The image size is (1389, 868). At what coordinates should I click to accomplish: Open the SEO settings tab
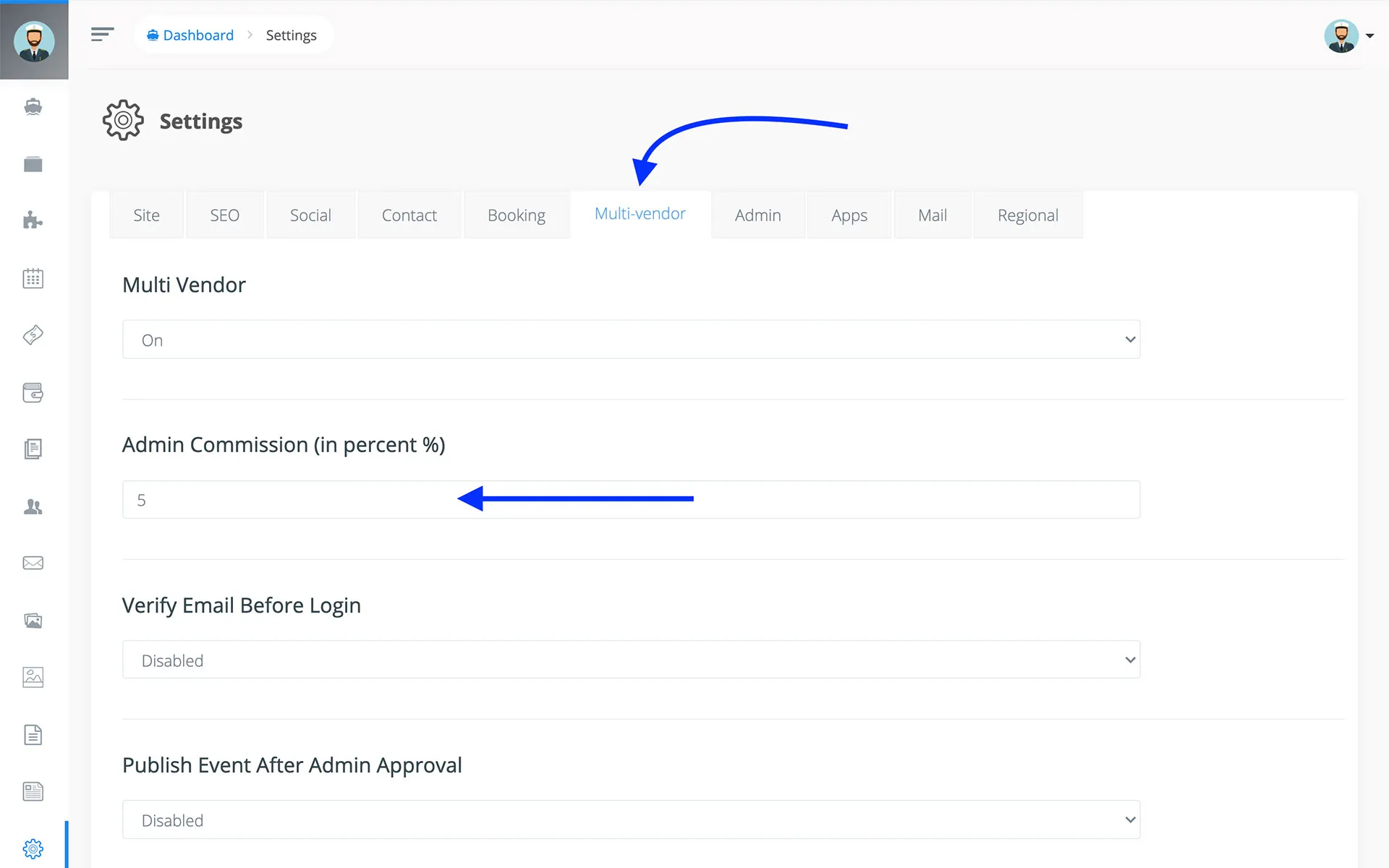point(224,216)
